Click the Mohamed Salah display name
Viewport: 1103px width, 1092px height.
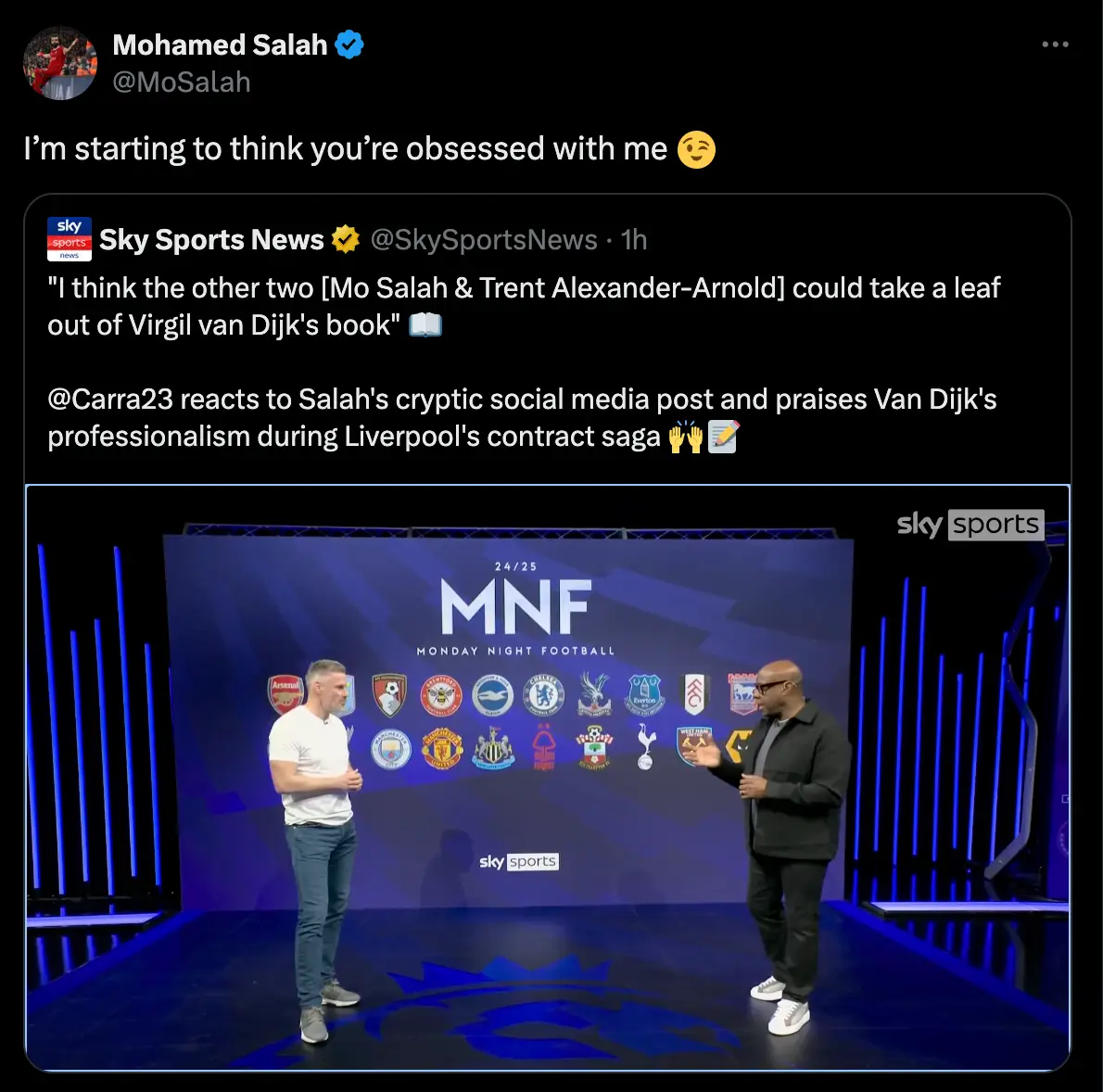coord(218,44)
